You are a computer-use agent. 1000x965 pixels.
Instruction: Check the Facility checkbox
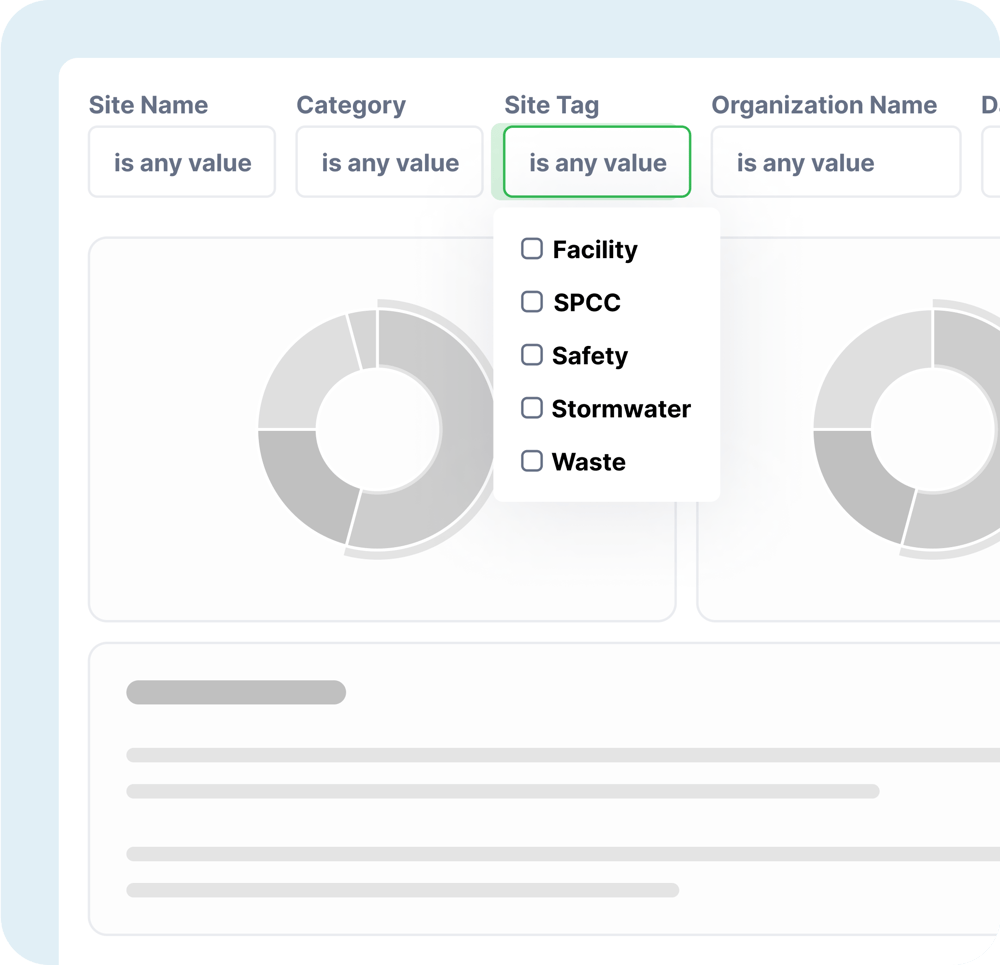[x=531, y=249]
